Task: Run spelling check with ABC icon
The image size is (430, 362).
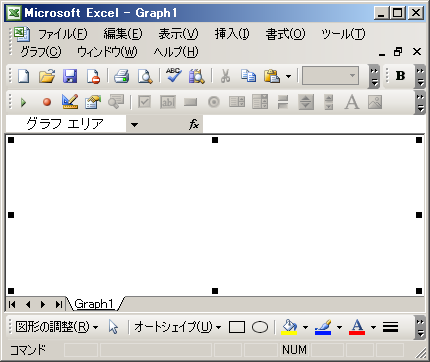Action: 174,76
